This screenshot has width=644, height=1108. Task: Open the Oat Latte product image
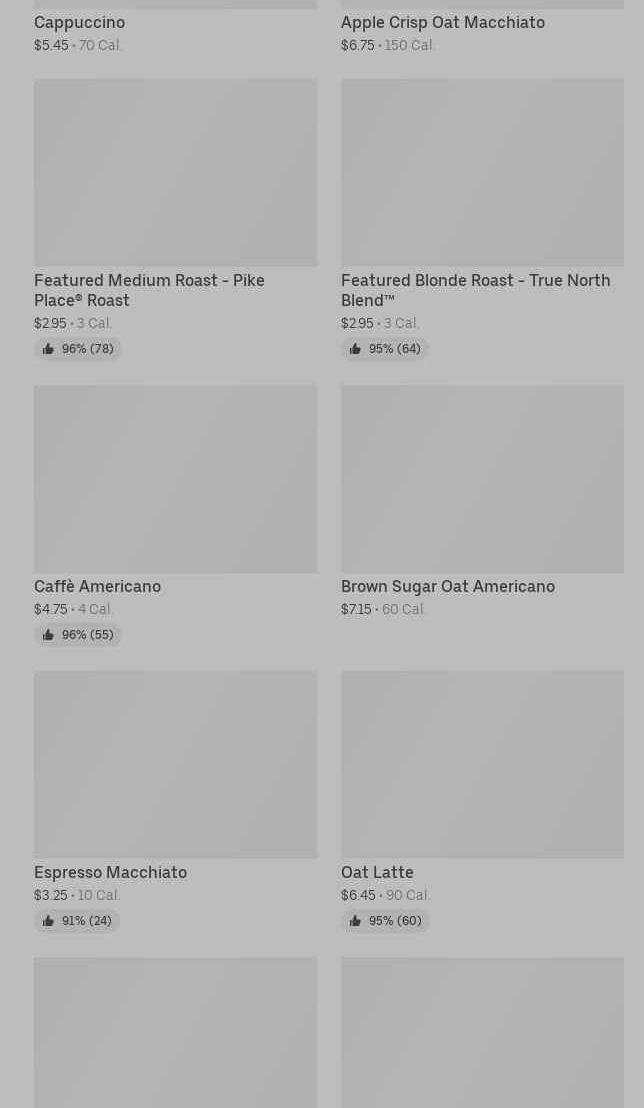(x=482, y=765)
